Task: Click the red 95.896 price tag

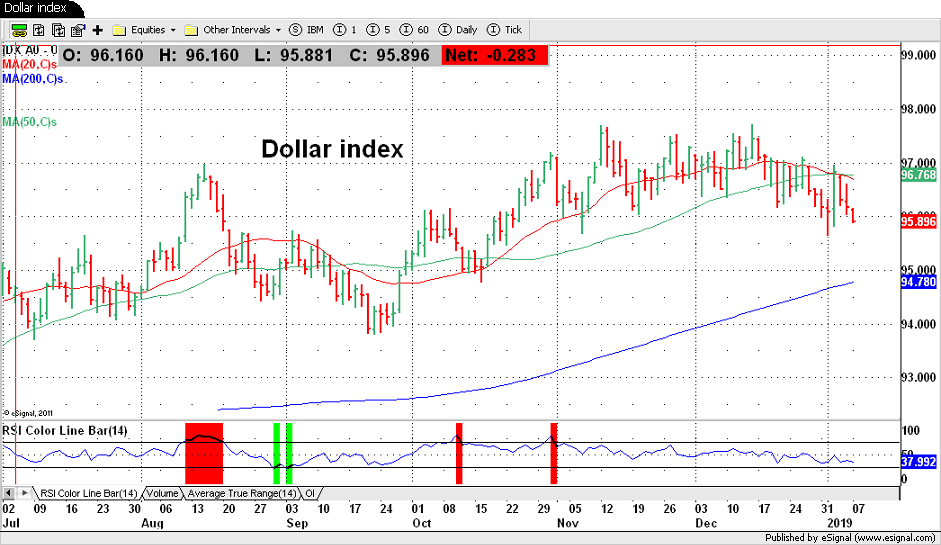Action: (919, 221)
